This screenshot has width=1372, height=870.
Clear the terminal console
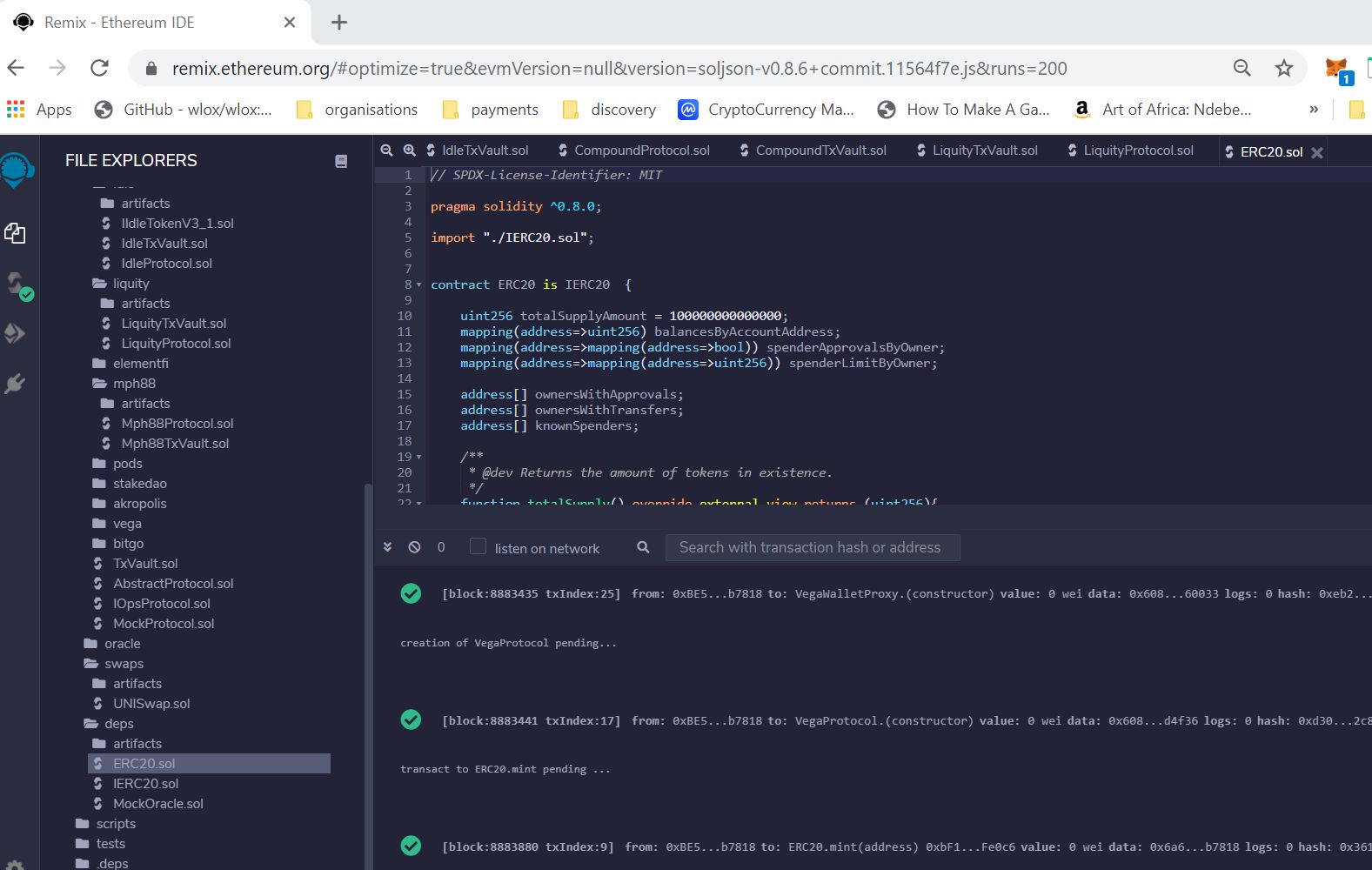point(414,547)
